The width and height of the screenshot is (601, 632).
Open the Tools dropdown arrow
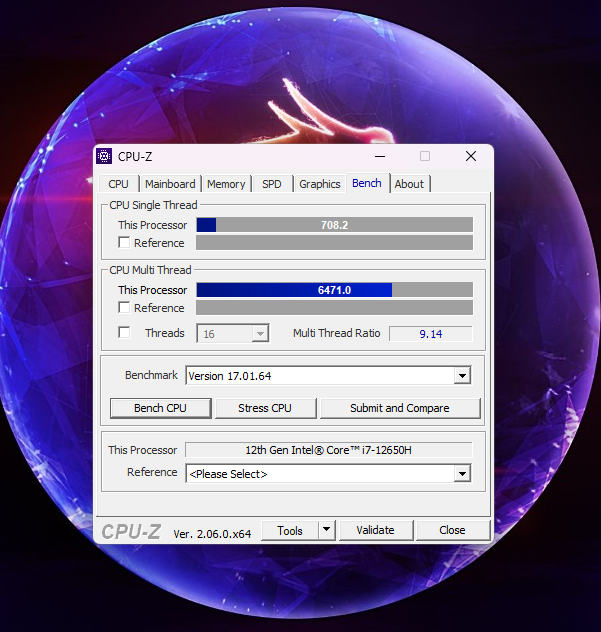pyautogui.click(x=327, y=530)
